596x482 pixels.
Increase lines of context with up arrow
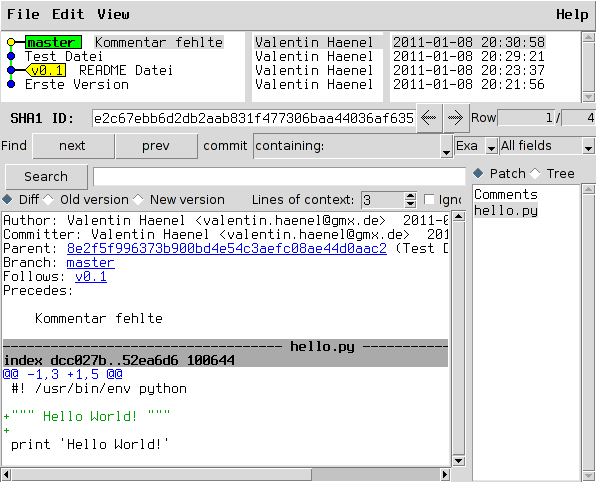tap(410, 196)
